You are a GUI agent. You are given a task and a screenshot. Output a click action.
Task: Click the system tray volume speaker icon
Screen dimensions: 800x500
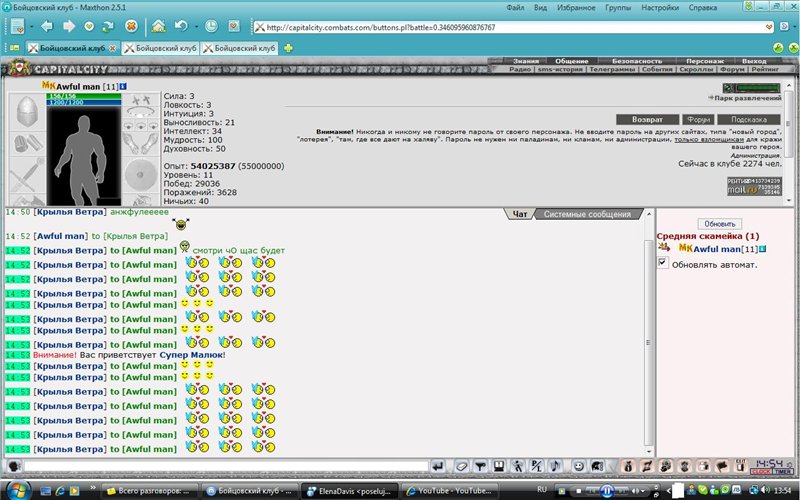coord(764,491)
